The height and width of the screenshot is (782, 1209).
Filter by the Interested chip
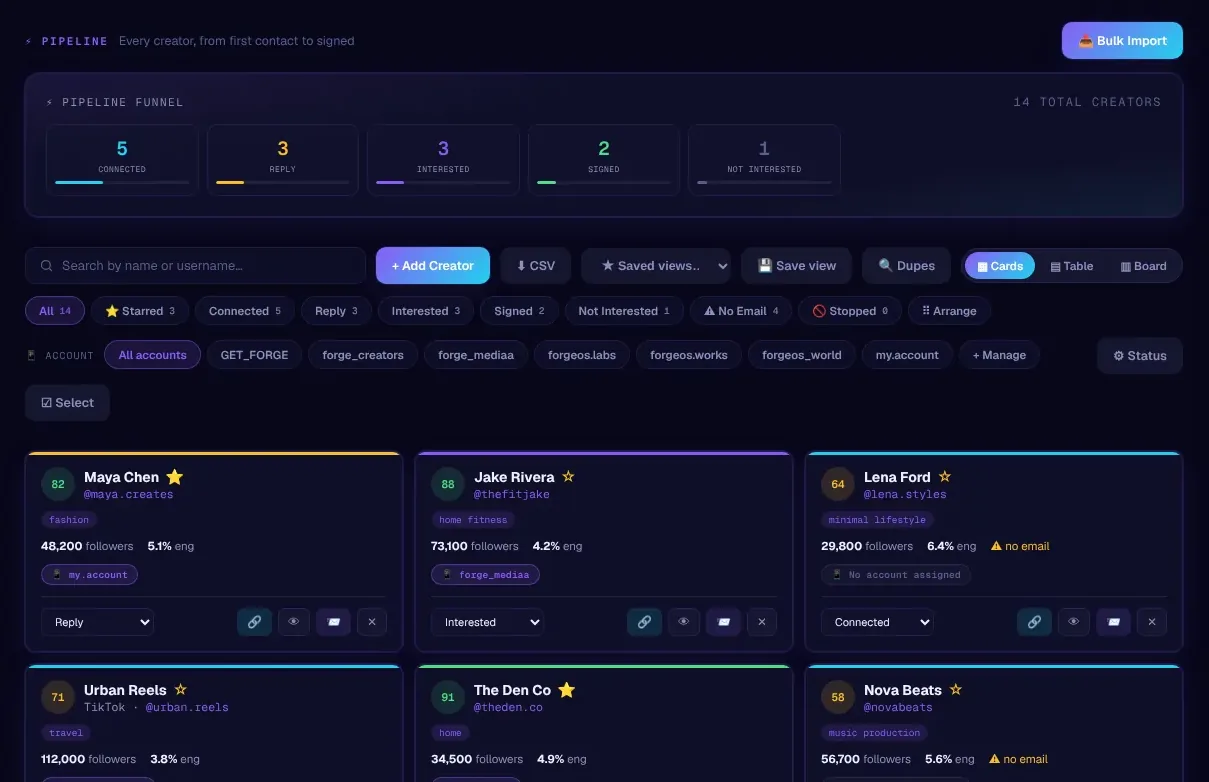pos(426,311)
